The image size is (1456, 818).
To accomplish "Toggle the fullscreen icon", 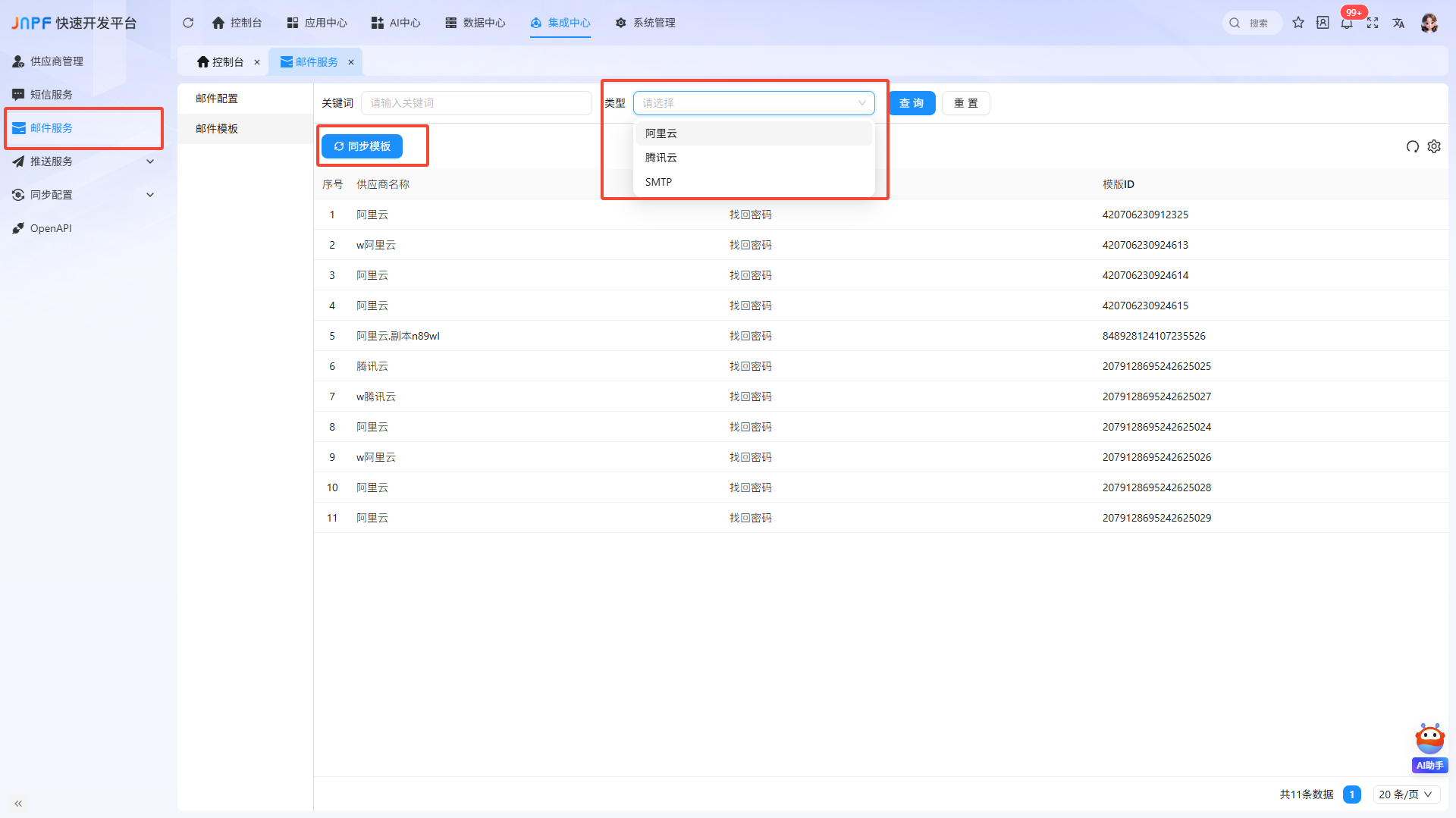I will point(1373,23).
